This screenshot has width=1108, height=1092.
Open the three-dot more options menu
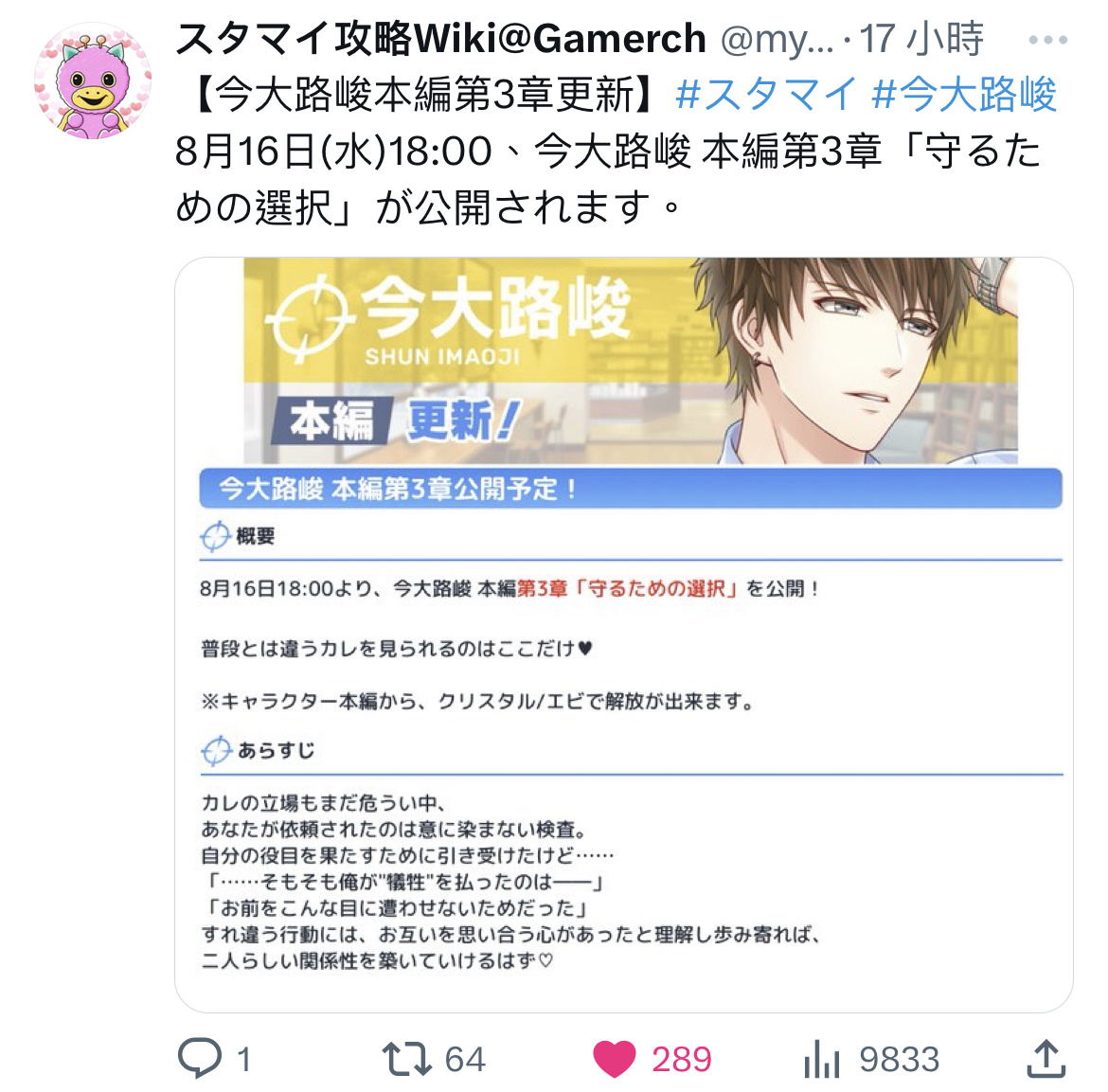click(1048, 40)
